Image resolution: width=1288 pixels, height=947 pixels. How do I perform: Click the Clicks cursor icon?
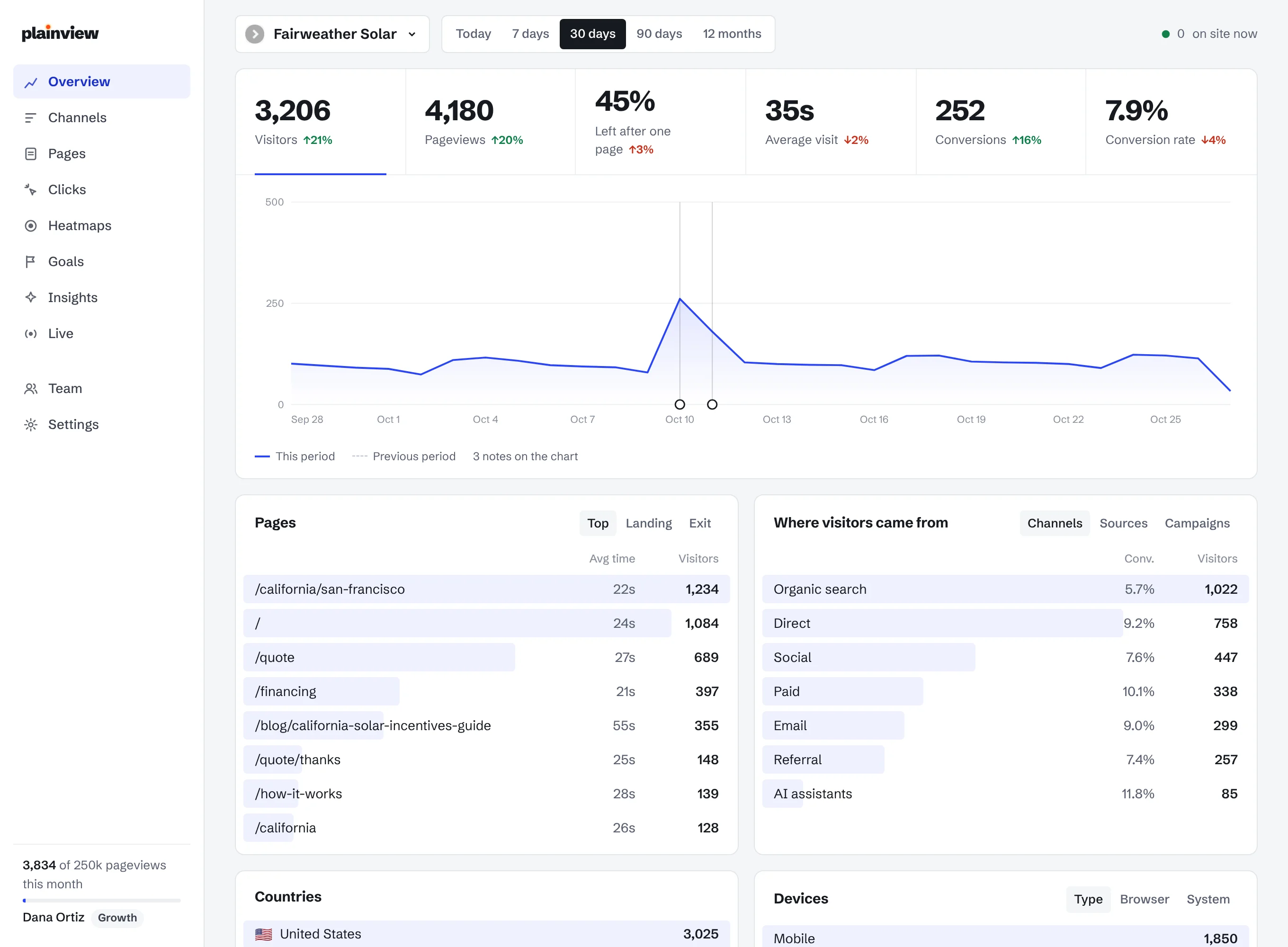[x=31, y=190]
